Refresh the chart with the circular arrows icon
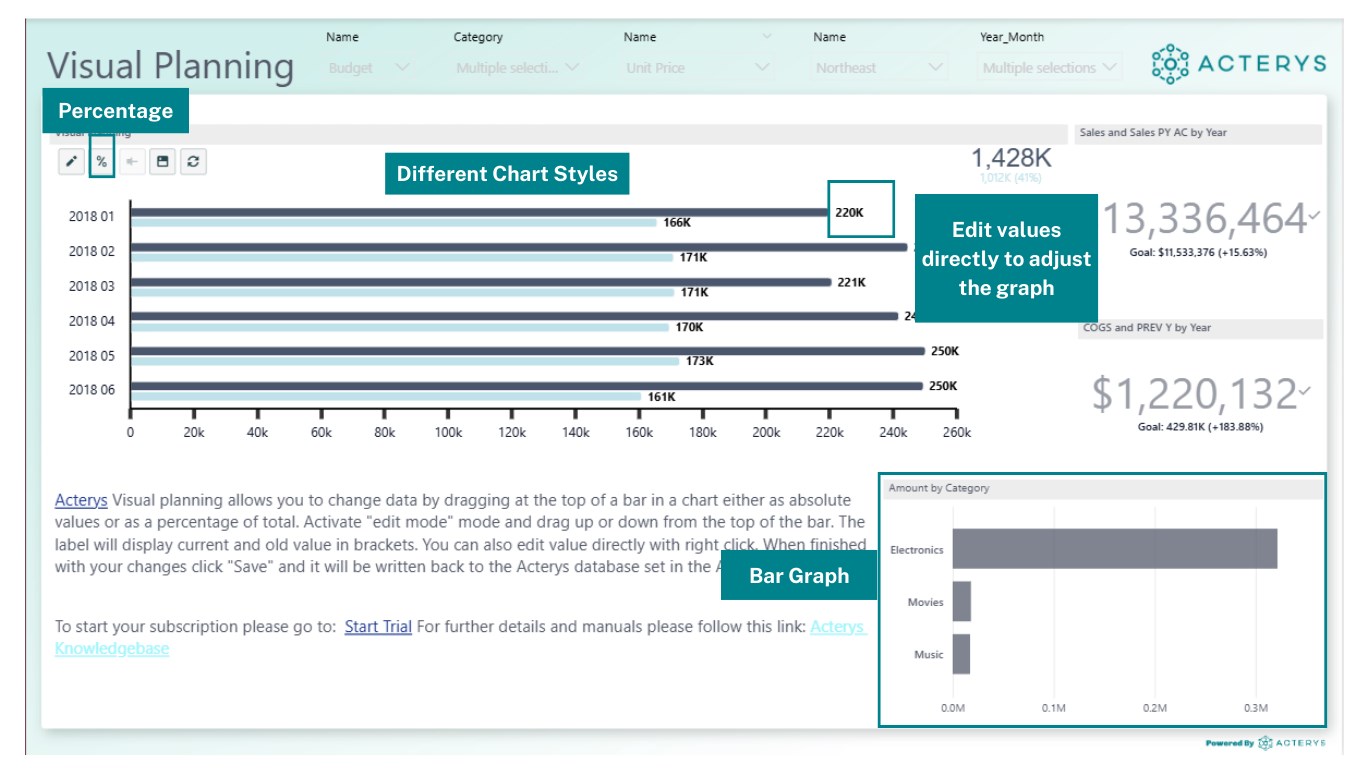The height and width of the screenshot is (768, 1366). pyautogui.click(x=193, y=162)
